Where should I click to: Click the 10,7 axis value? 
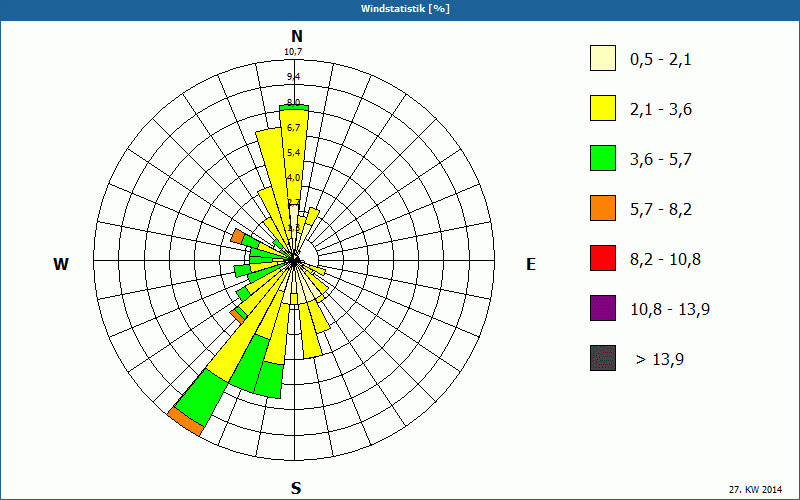[x=293, y=52]
